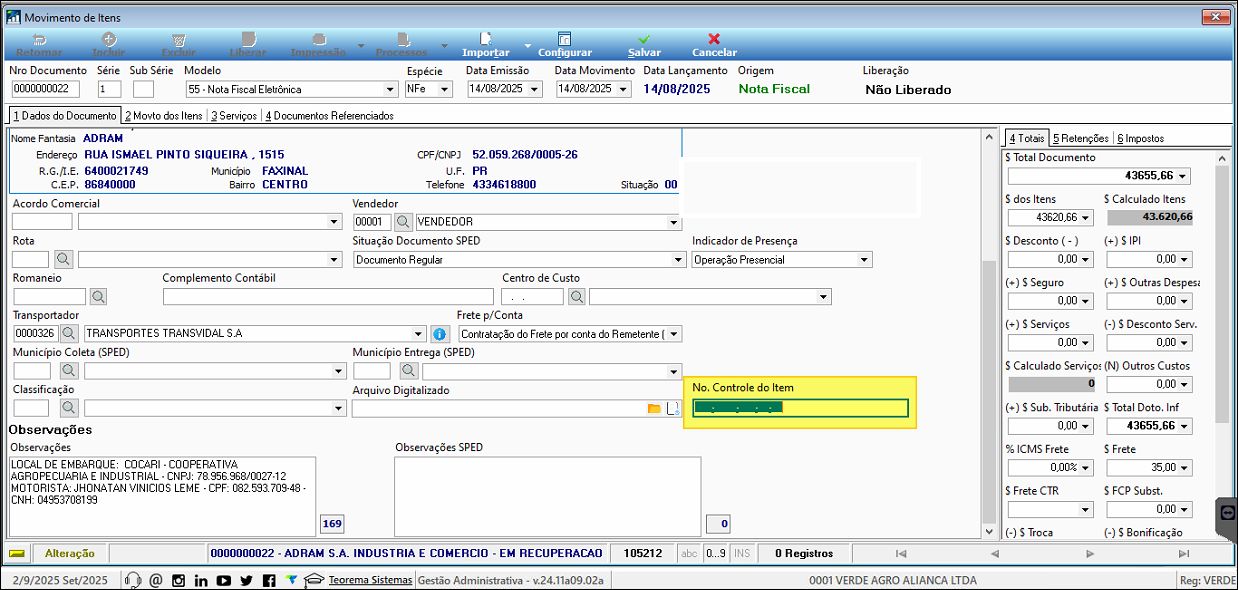The width and height of the screenshot is (1238, 590).
Task: Switch to the Impostos tab
Action: coord(1141,138)
